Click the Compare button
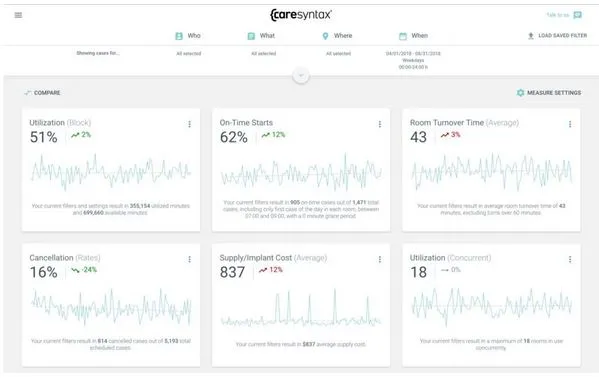599x378 pixels. (x=42, y=93)
